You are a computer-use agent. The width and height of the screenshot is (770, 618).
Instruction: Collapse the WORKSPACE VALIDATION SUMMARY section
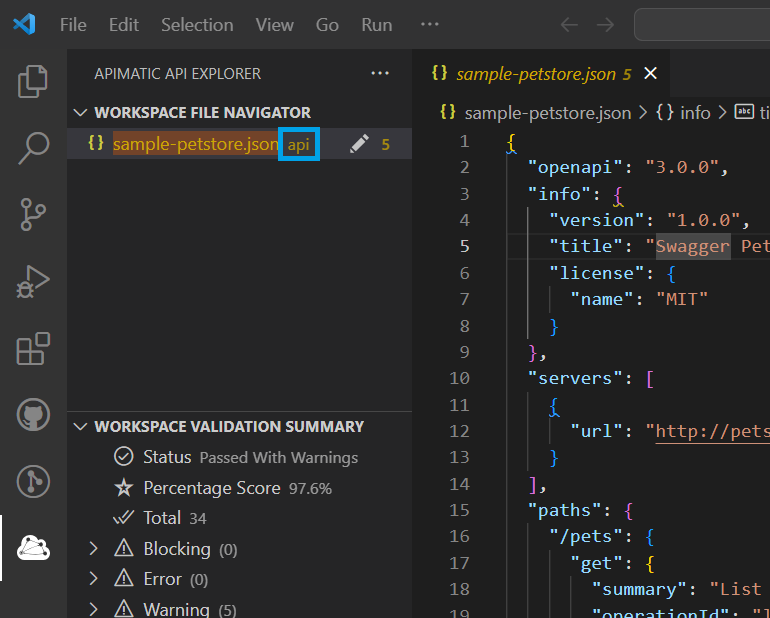(81, 426)
